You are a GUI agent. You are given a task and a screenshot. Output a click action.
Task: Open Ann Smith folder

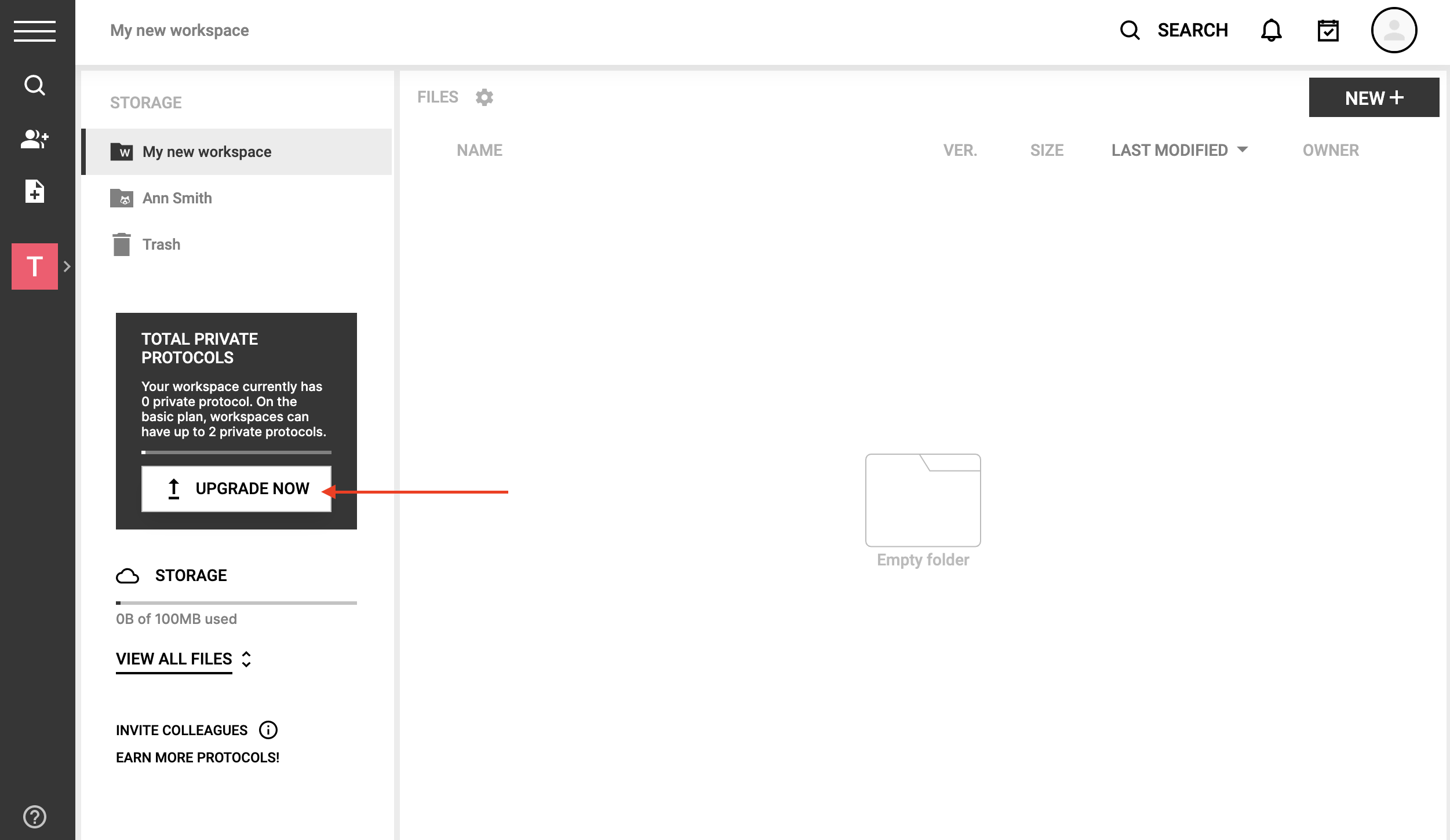coord(177,198)
